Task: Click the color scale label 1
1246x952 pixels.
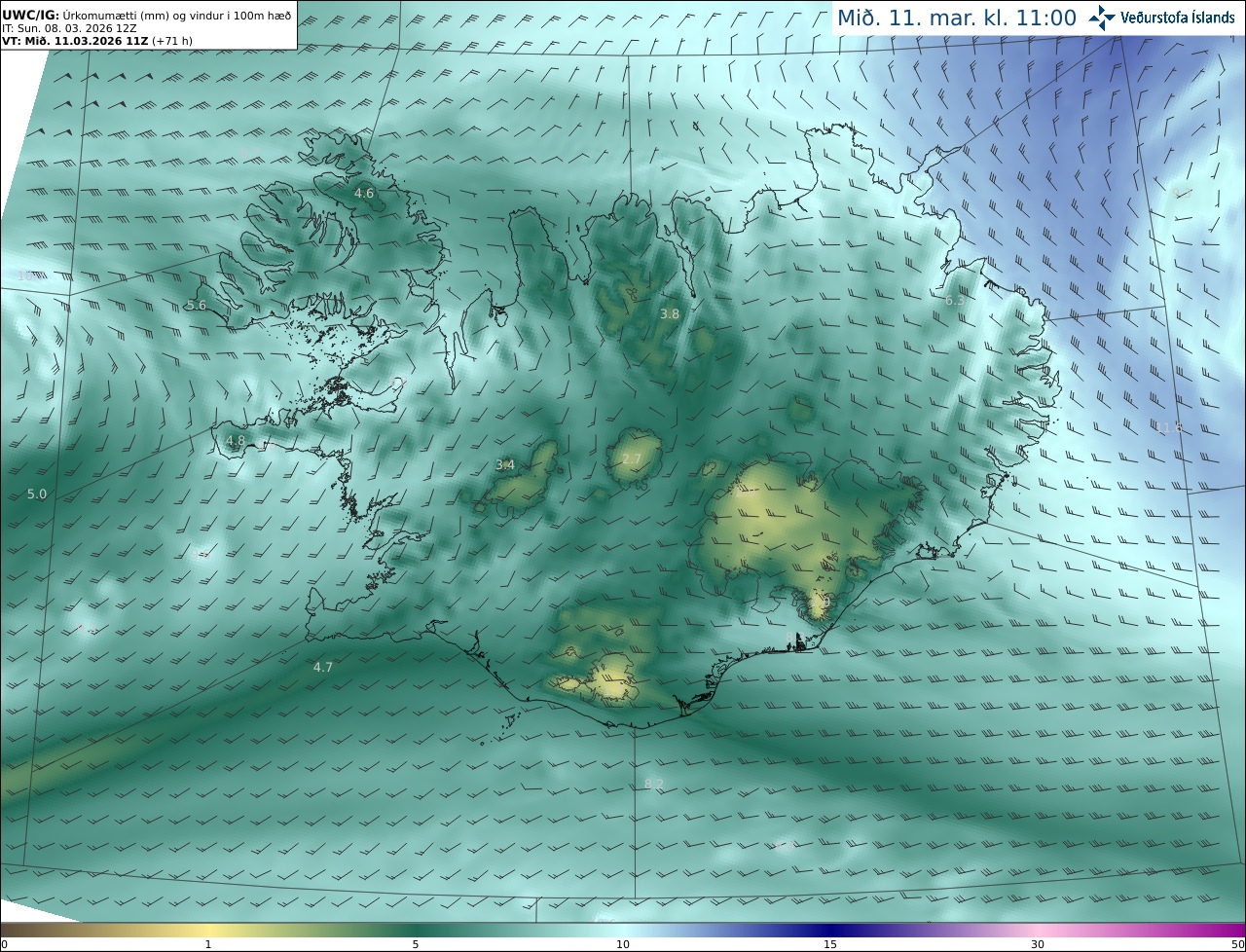Action: pyautogui.click(x=207, y=944)
